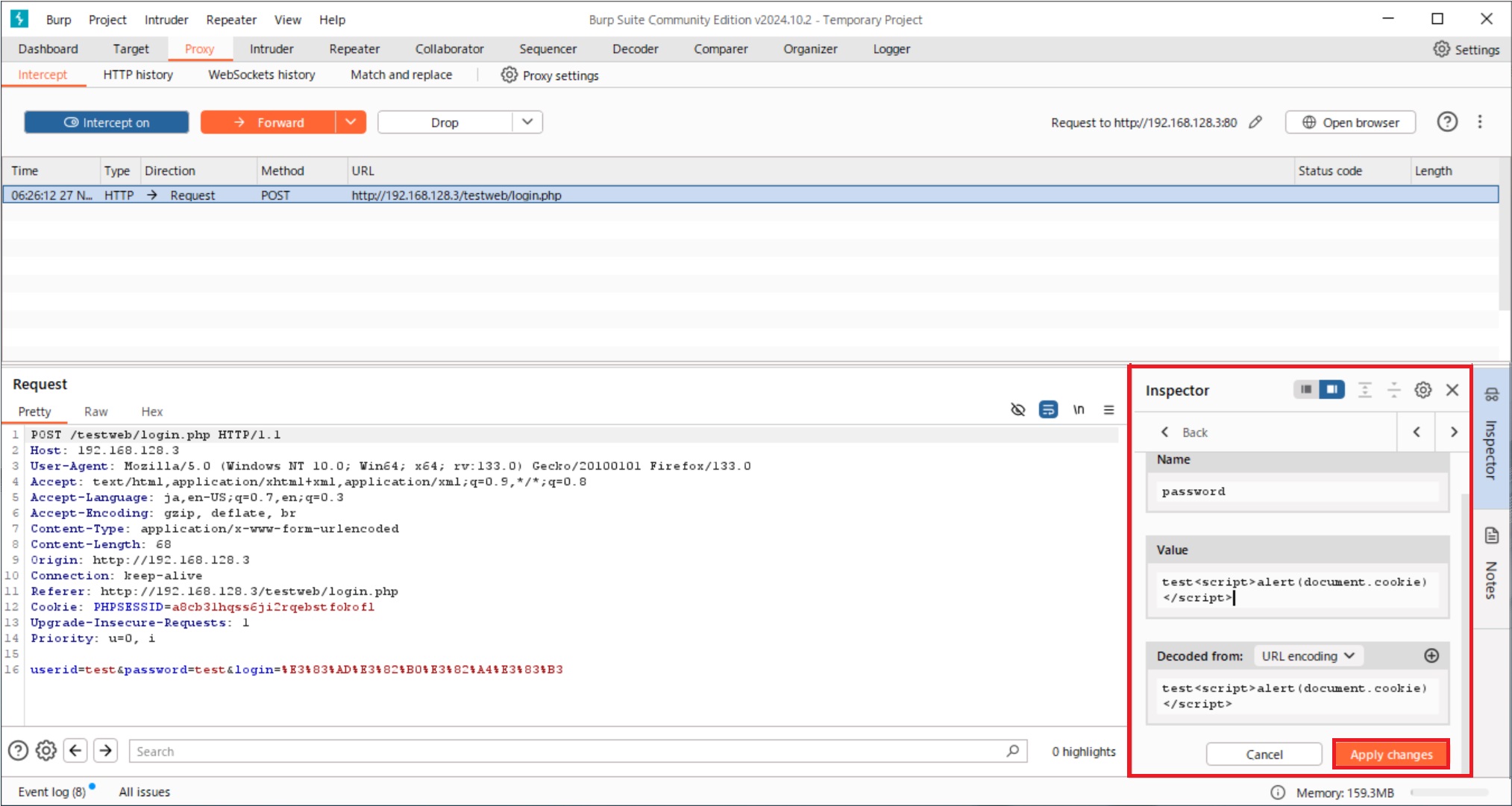
Task: Open Event log (8)
Action: [52, 792]
